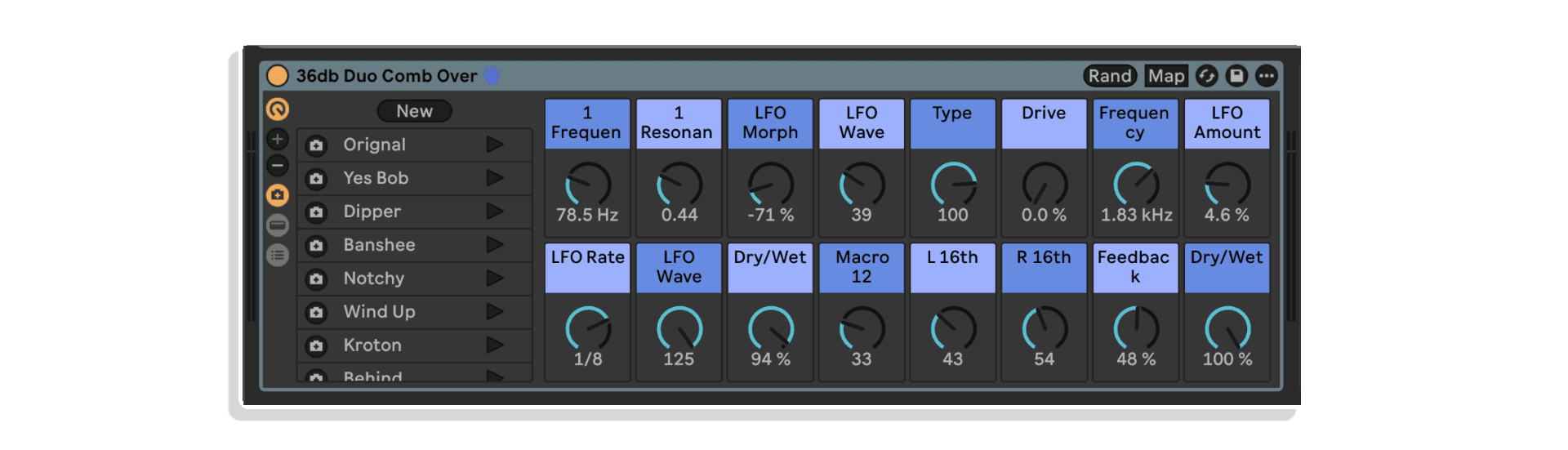This screenshot has height=450, width=1568.
Task: Launch the Notchy variation
Action: (x=495, y=278)
